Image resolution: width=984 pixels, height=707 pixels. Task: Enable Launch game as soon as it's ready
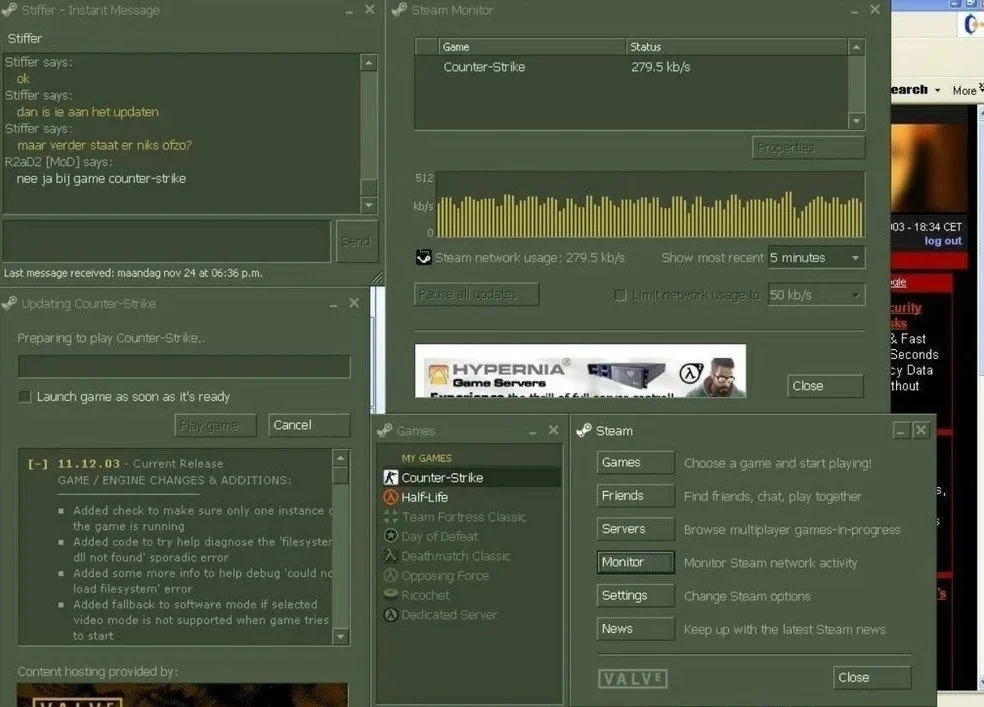(24, 396)
